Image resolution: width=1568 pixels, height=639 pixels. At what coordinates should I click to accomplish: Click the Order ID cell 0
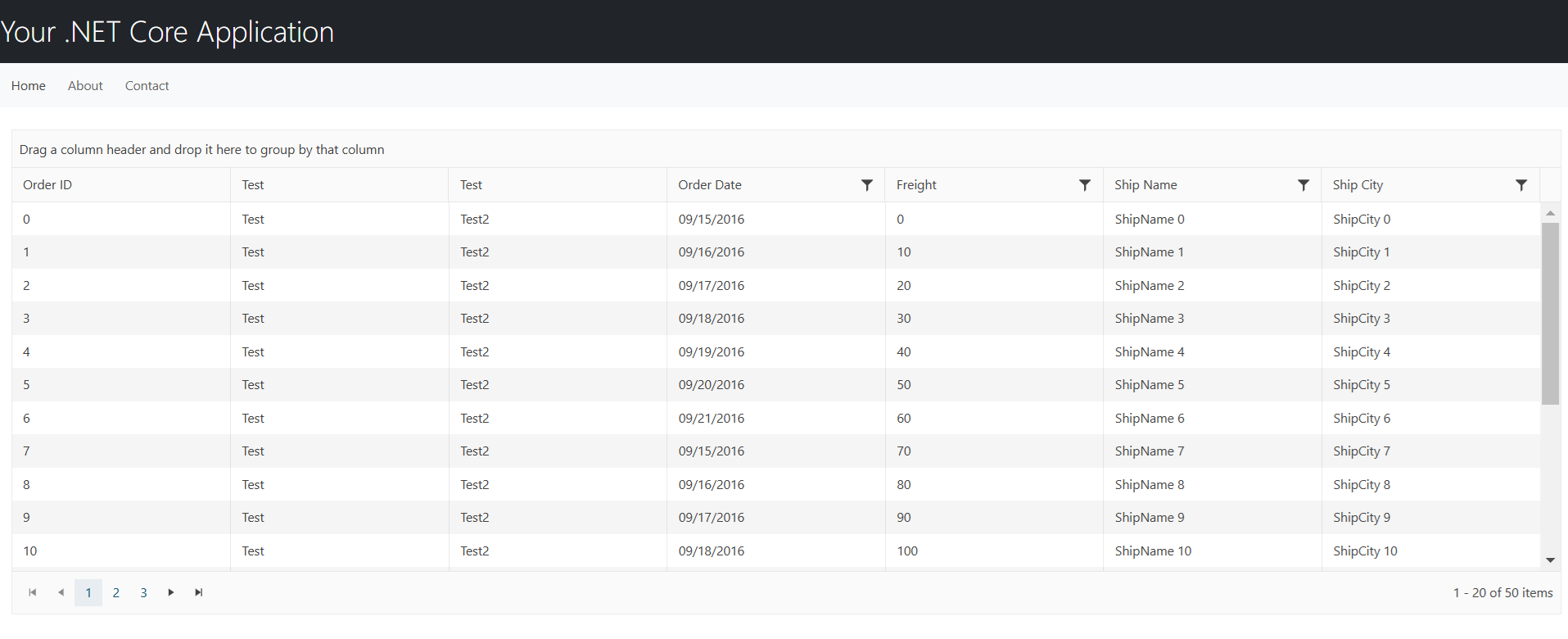121,219
